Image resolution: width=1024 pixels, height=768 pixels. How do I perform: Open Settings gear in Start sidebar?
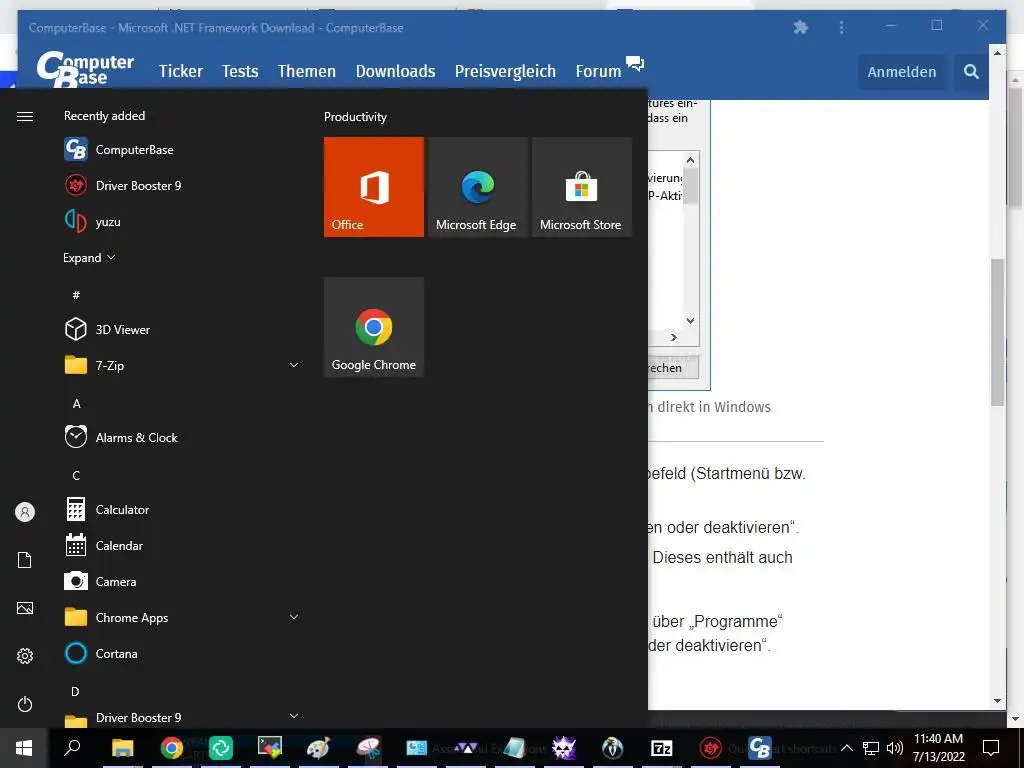point(25,656)
